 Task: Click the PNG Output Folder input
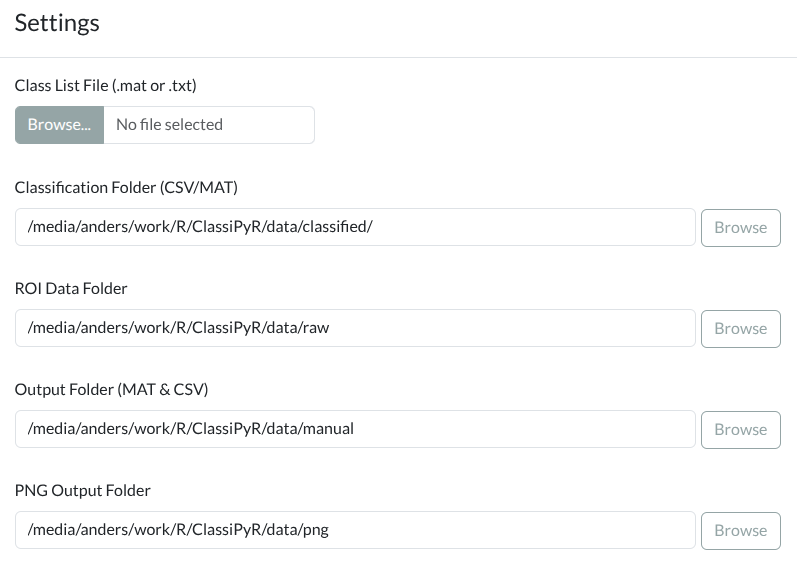355,530
